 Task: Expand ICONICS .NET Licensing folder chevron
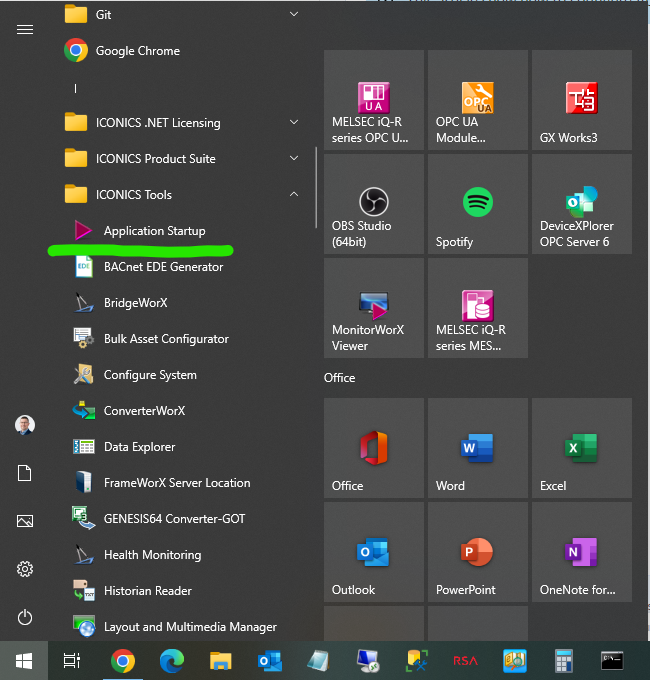pos(294,122)
